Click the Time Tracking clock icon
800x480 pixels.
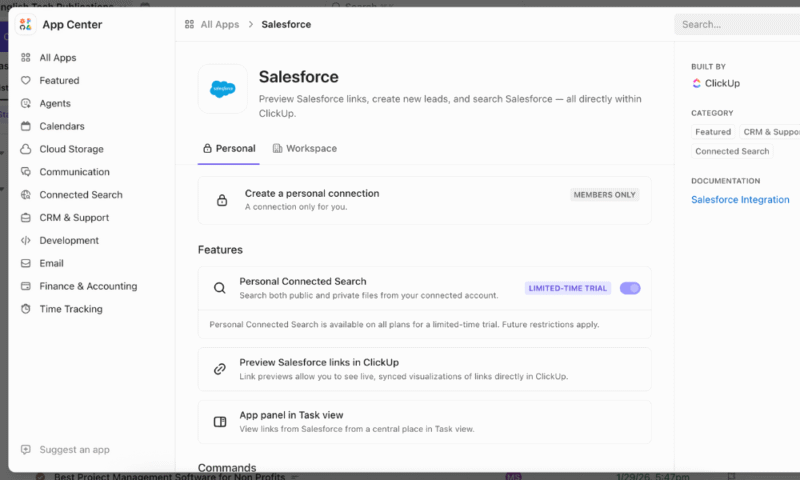click(x=26, y=309)
